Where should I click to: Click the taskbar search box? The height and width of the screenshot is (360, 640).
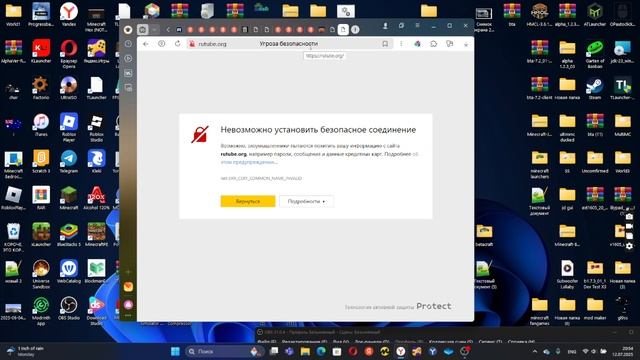click(x=224, y=351)
